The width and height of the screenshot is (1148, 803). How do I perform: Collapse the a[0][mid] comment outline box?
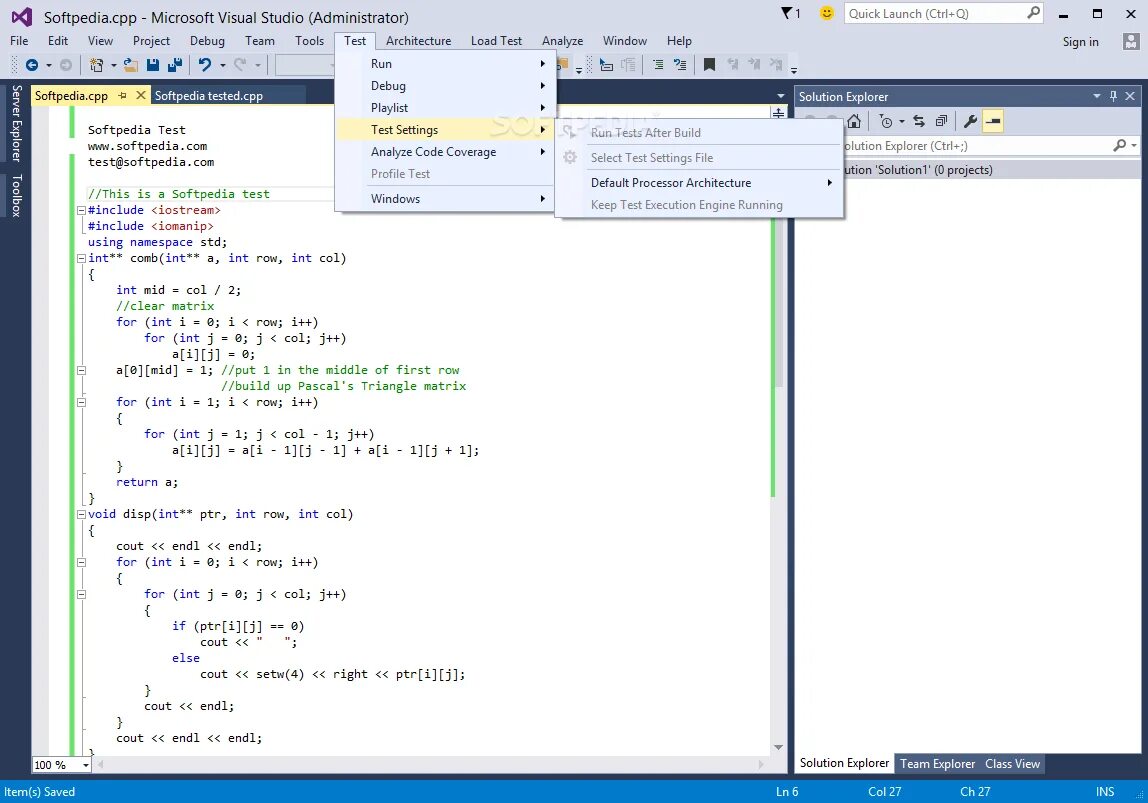[81, 370]
